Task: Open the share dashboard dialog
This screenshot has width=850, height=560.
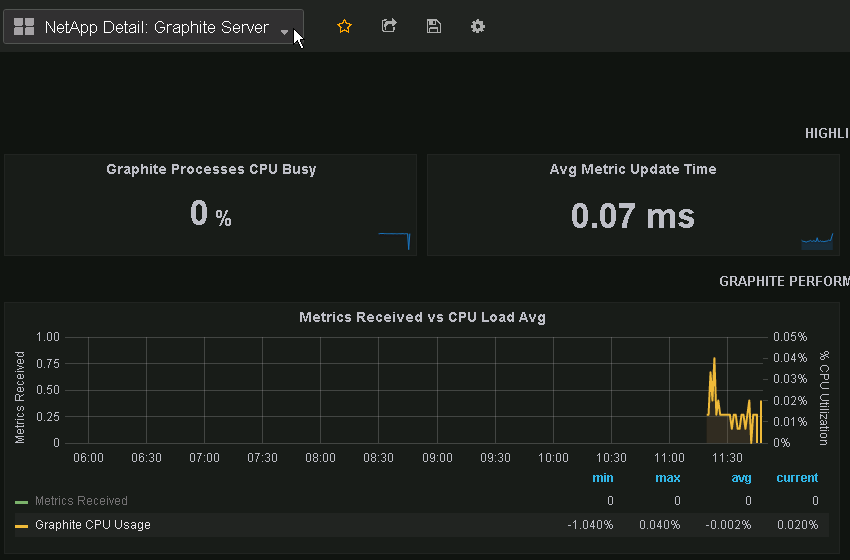Action: point(389,27)
